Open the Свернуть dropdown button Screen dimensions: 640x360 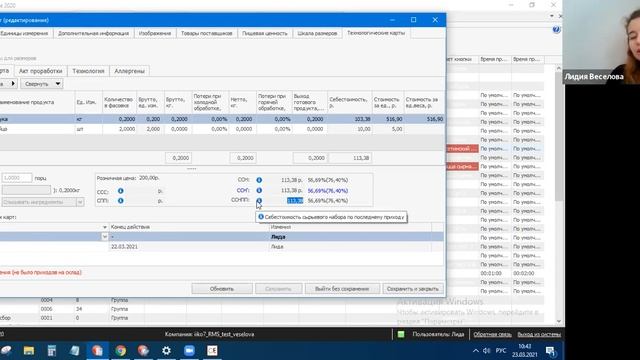[42, 84]
